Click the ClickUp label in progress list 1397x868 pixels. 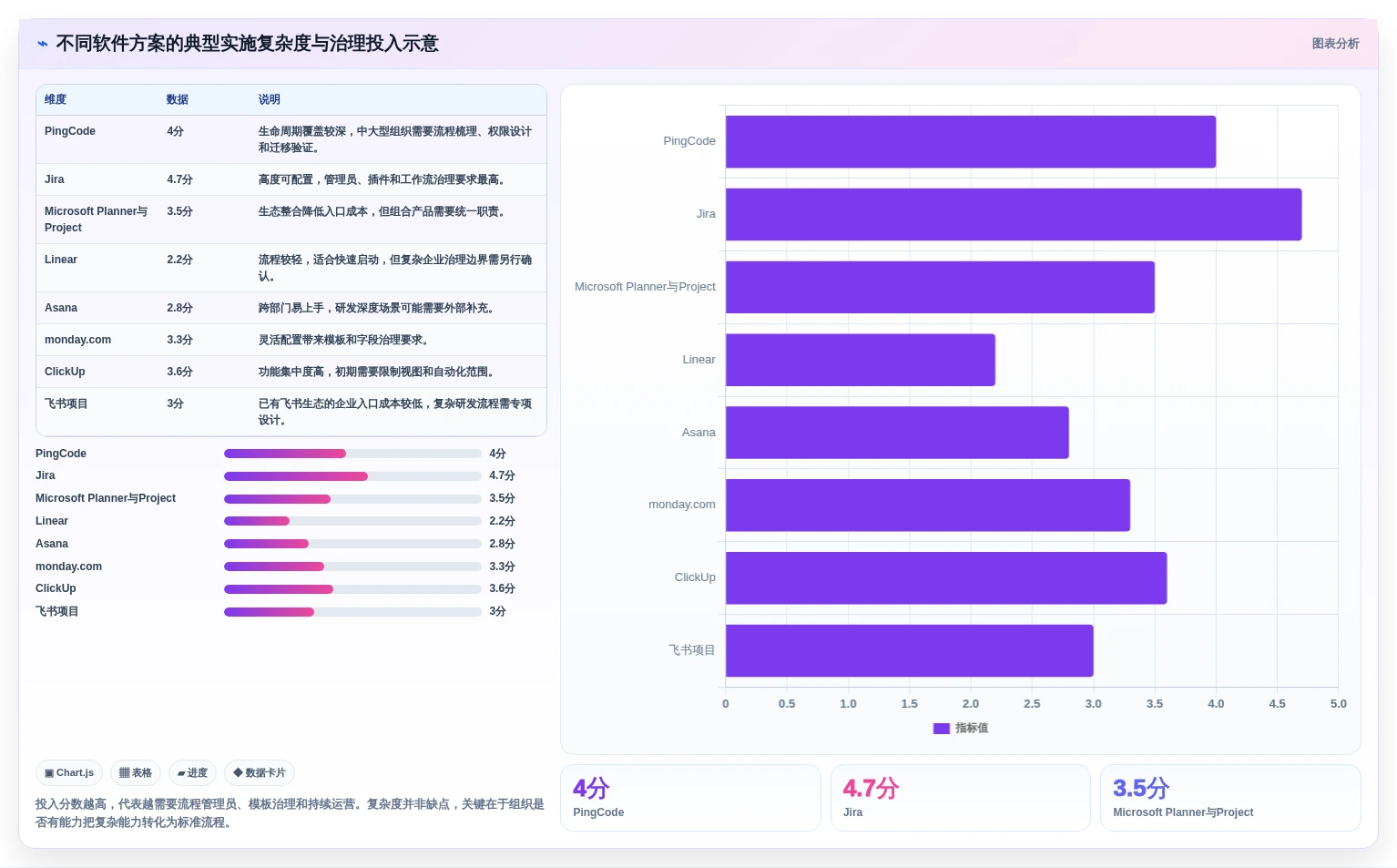point(56,588)
